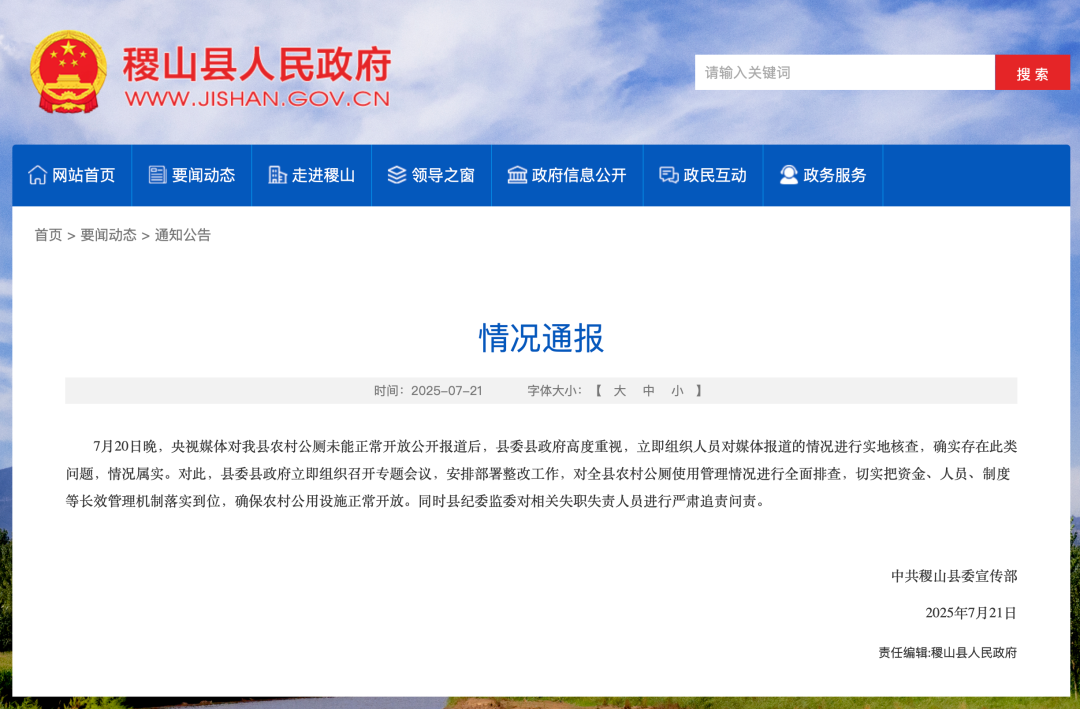Image resolution: width=1080 pixels, height=709 pixels.
Task: Click the document icon beside 要闻动态
Action: point(156,174)
